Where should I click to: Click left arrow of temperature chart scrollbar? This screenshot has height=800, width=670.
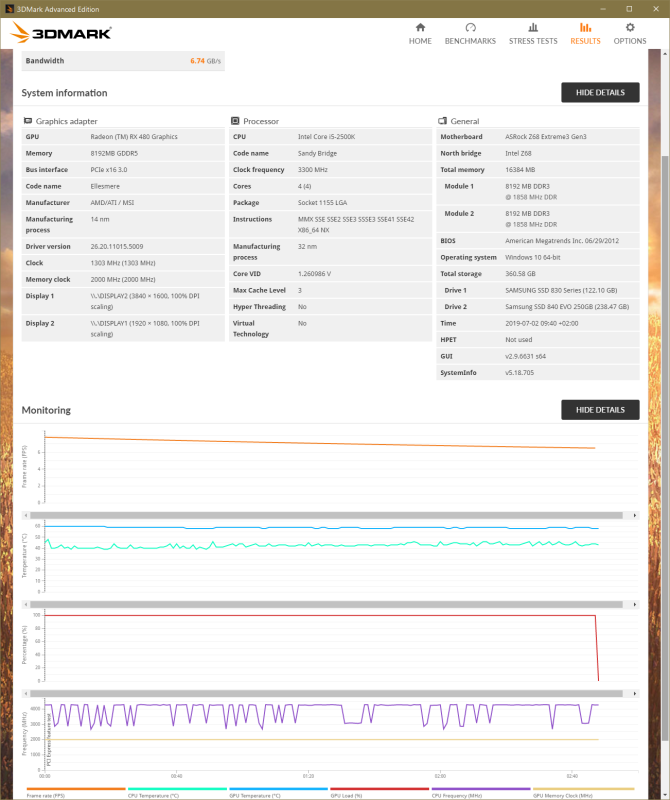pyautogui.click(x=26, y=604)
